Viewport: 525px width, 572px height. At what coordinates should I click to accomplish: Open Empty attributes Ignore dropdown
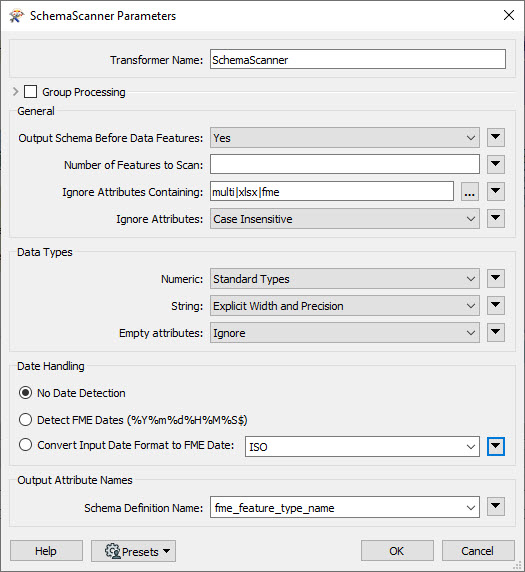pyautogui.click(x=345, y=333)
